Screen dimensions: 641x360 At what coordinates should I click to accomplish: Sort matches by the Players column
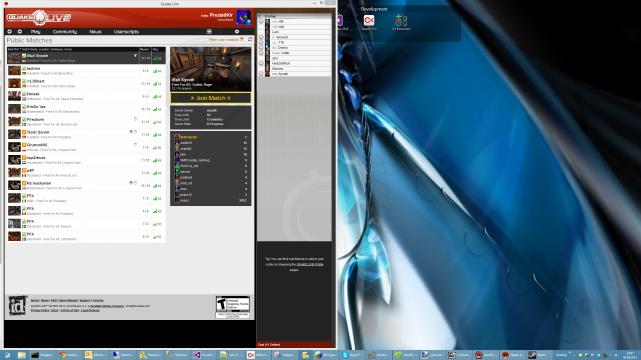pos(144,49)
